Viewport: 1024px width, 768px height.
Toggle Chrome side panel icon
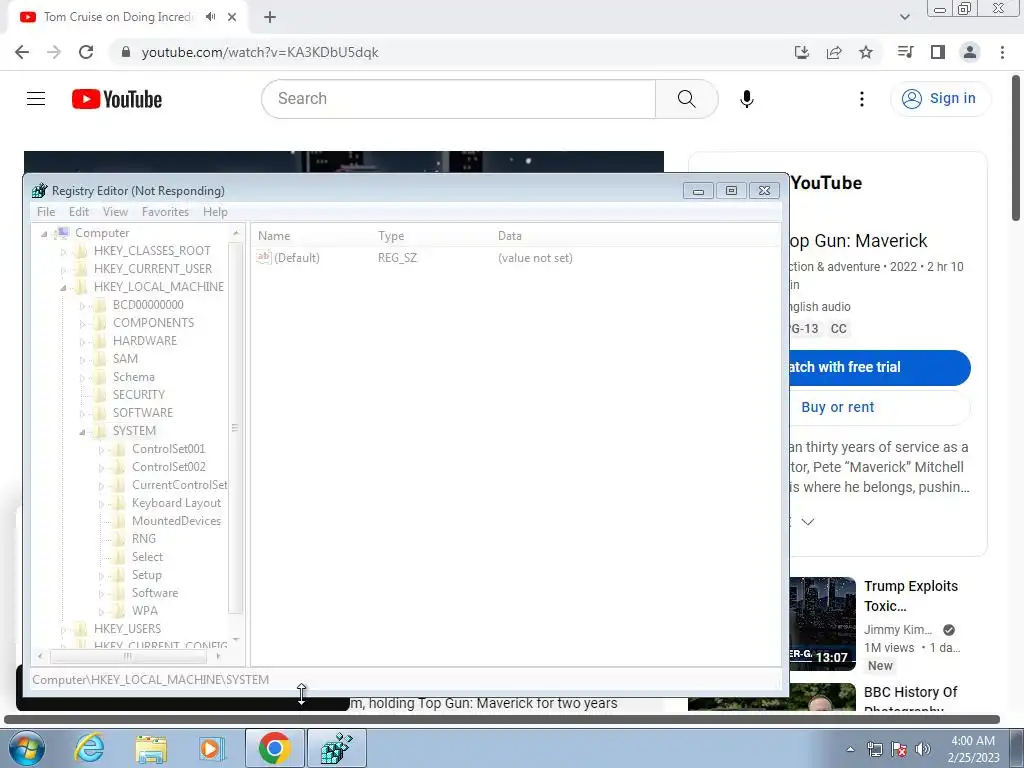(x=938, y=52)
